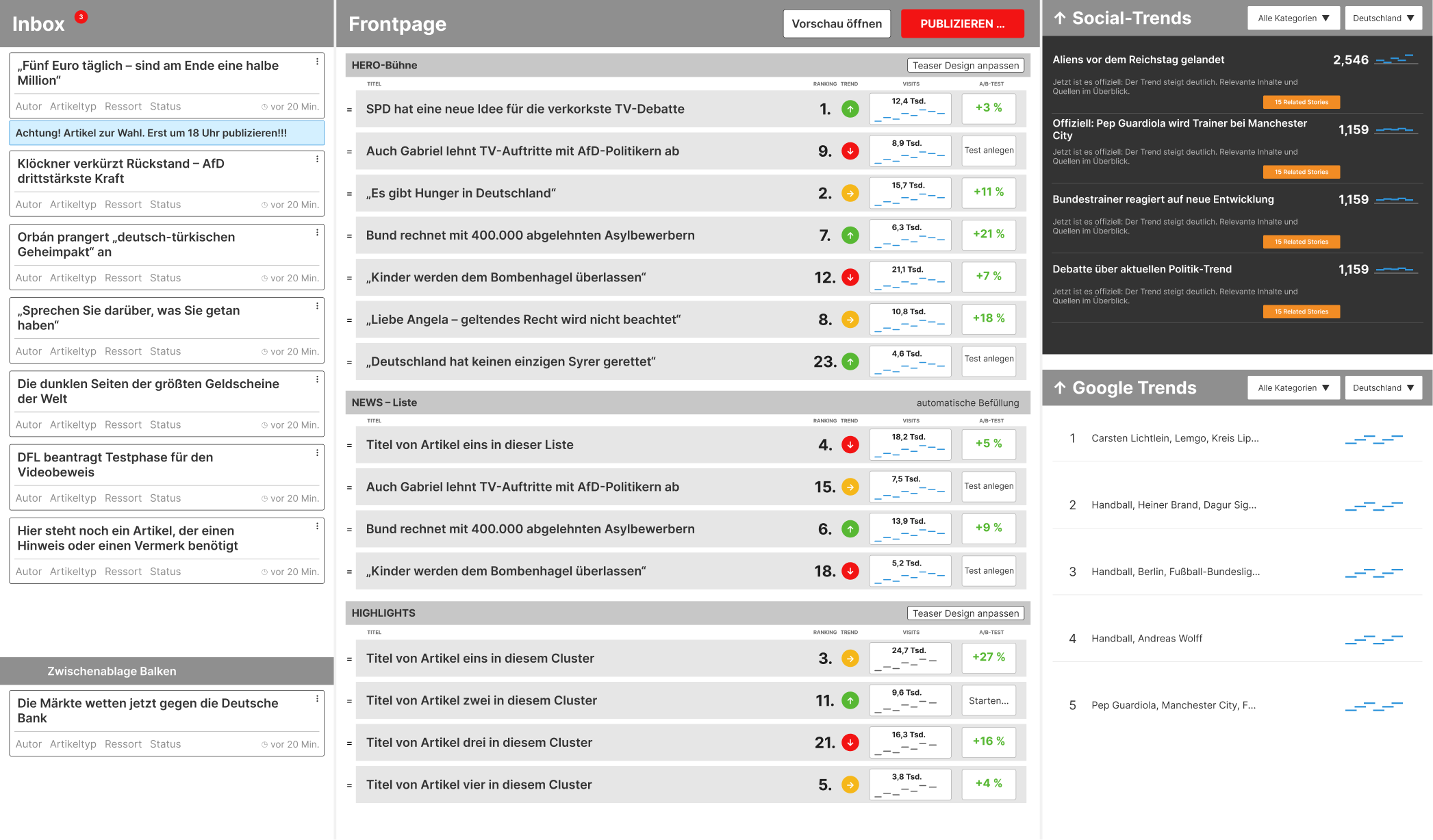Click 'Teaser Design anpassen' in HIGHLIGHTS
This screenshot has width=1433, height=840.
point(965,613)
